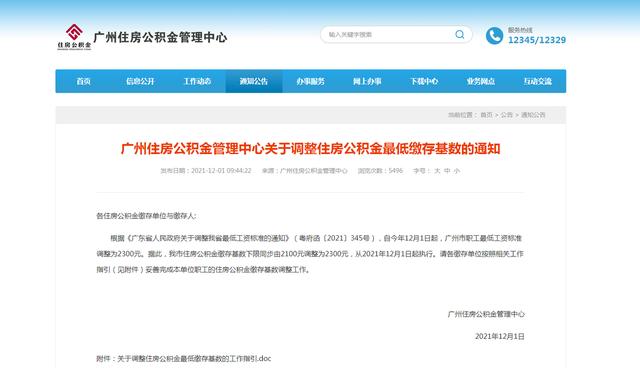This screenshot has width=640, height=368.
Task: Download the attachment 工作指引.doc link
Action: tap(194, 359)
